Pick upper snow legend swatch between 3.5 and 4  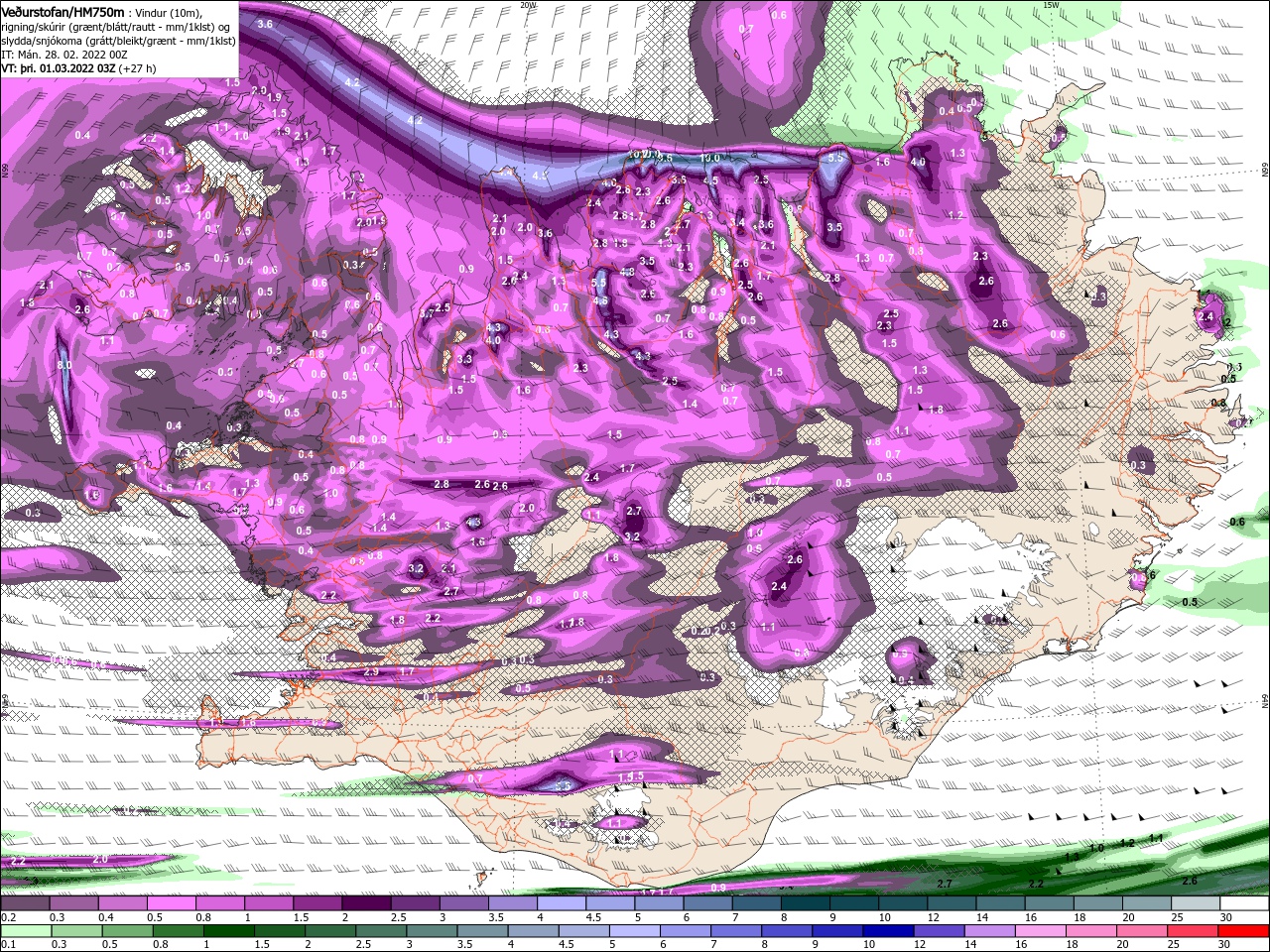click(512, 903)
